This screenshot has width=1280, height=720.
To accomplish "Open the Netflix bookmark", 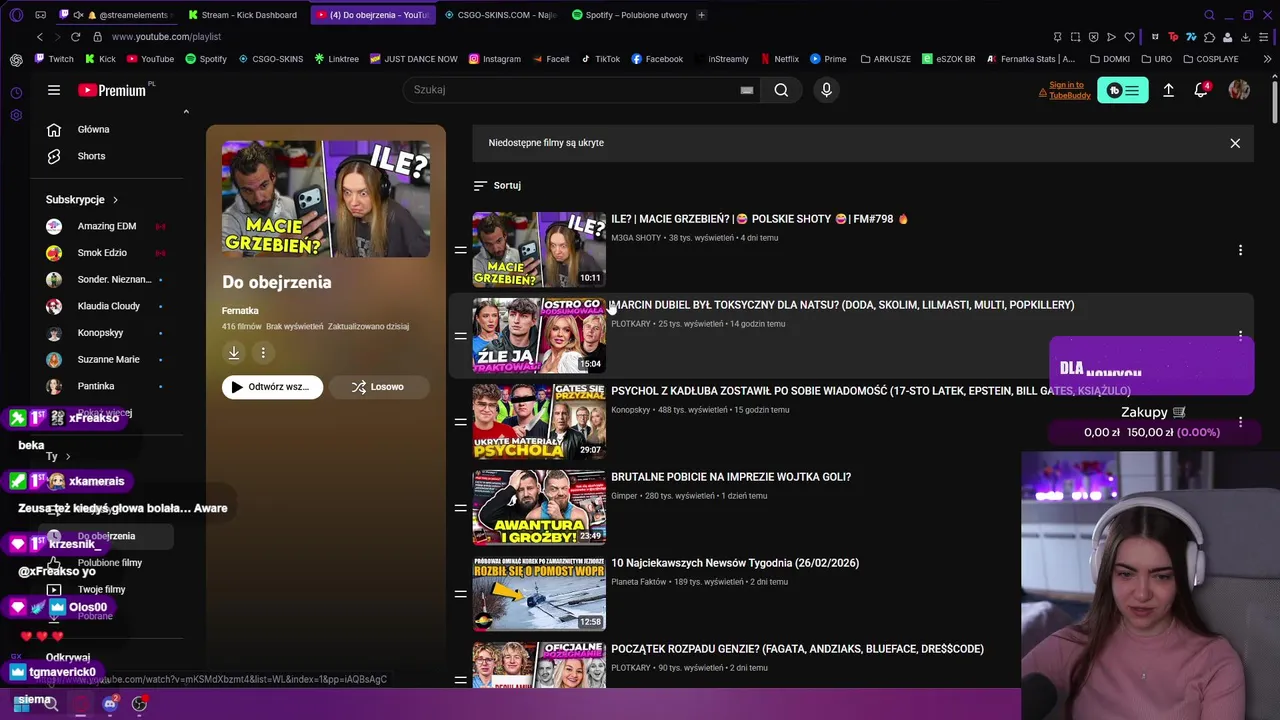I will point(780,59).
